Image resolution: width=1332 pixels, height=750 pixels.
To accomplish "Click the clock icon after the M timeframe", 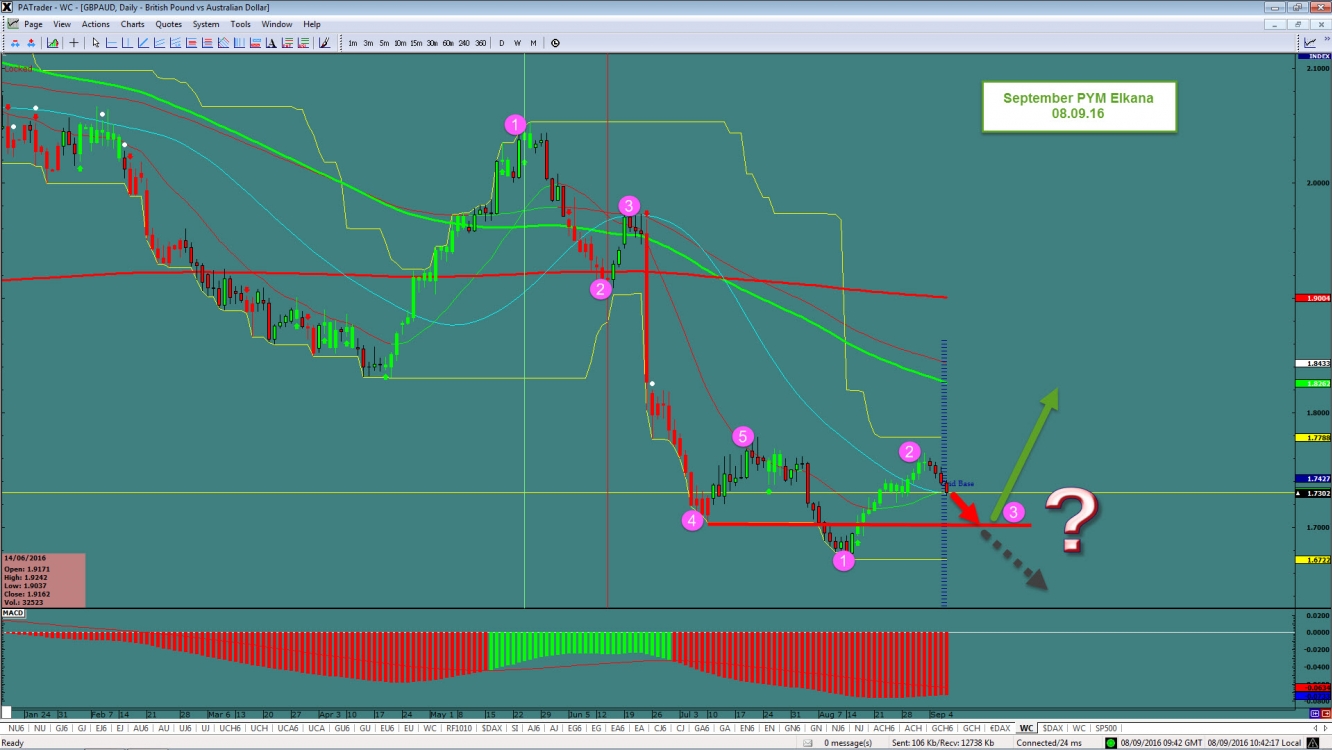I will click(555, 43).
